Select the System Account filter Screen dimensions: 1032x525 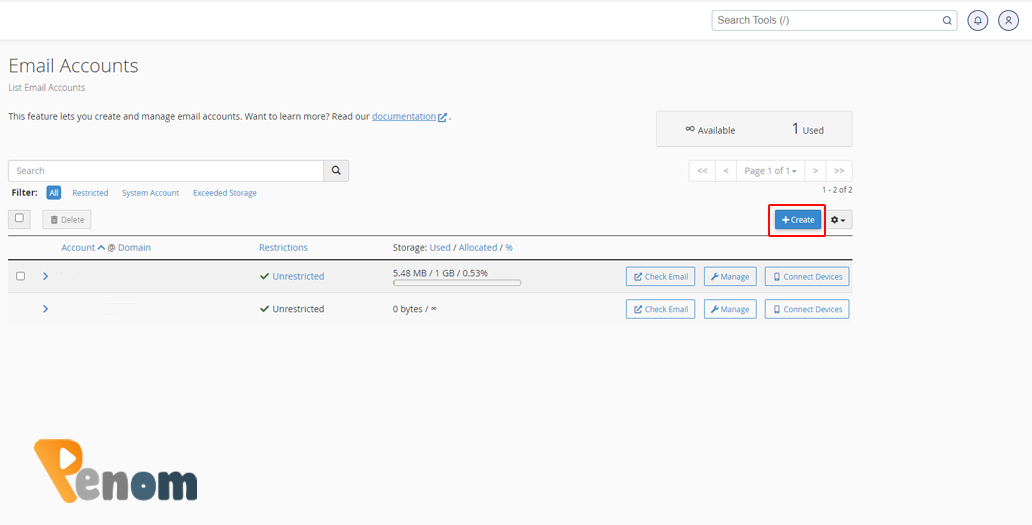150,193
